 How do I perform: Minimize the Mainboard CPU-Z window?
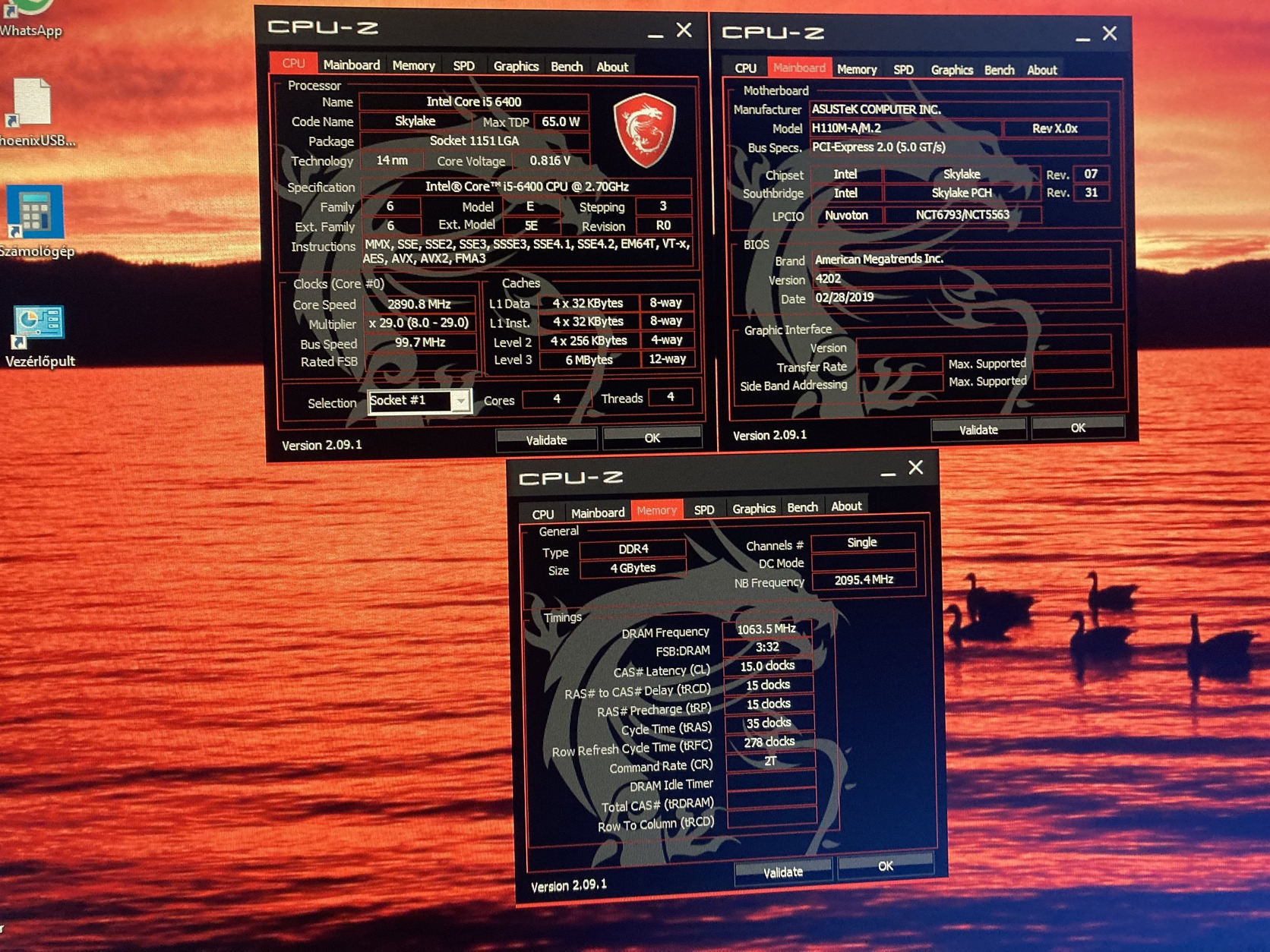(x=1083, y=37)
